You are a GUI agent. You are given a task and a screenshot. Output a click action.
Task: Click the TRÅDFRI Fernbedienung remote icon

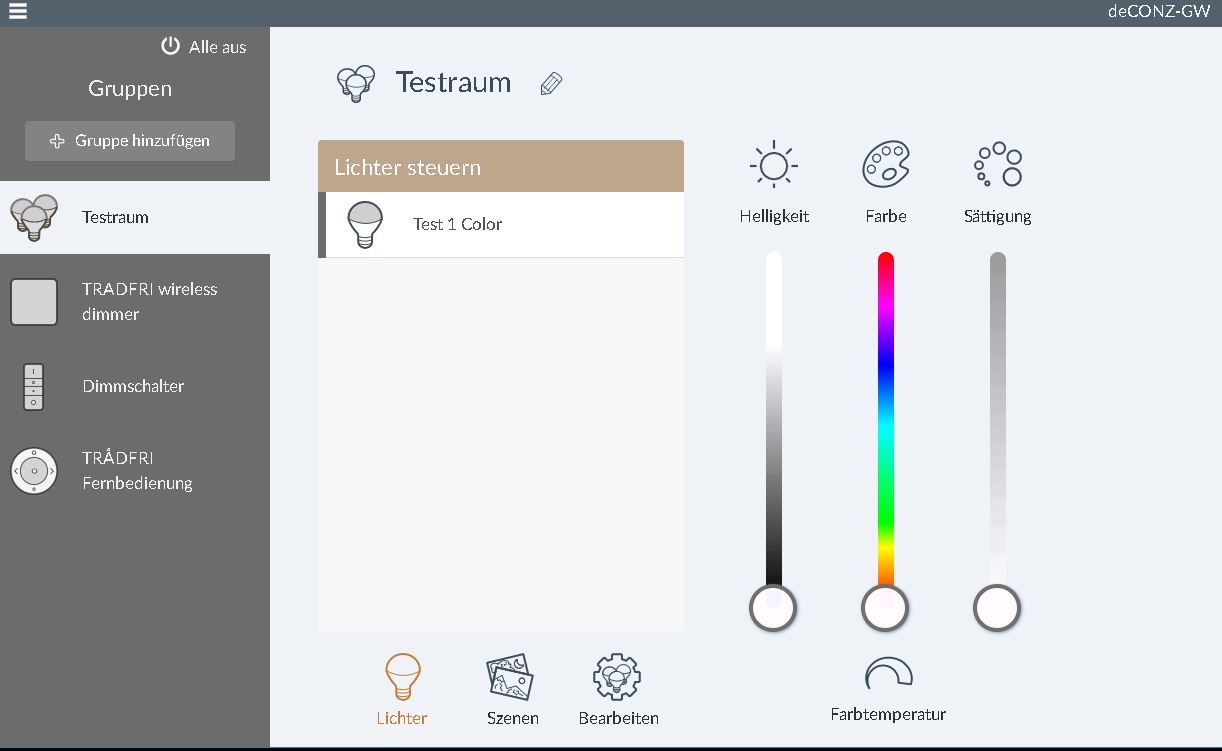click(x=34, y=470)
